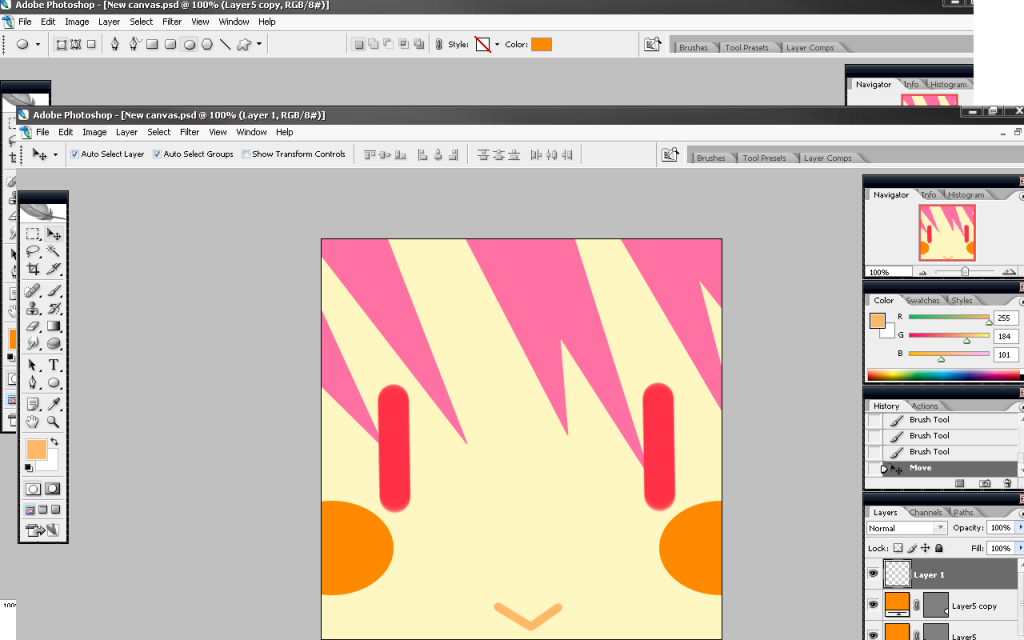This screenshot has height=640, width=1024.
Task: Select the Layer5 copy layer name
Action: click(x=974, y=606)
